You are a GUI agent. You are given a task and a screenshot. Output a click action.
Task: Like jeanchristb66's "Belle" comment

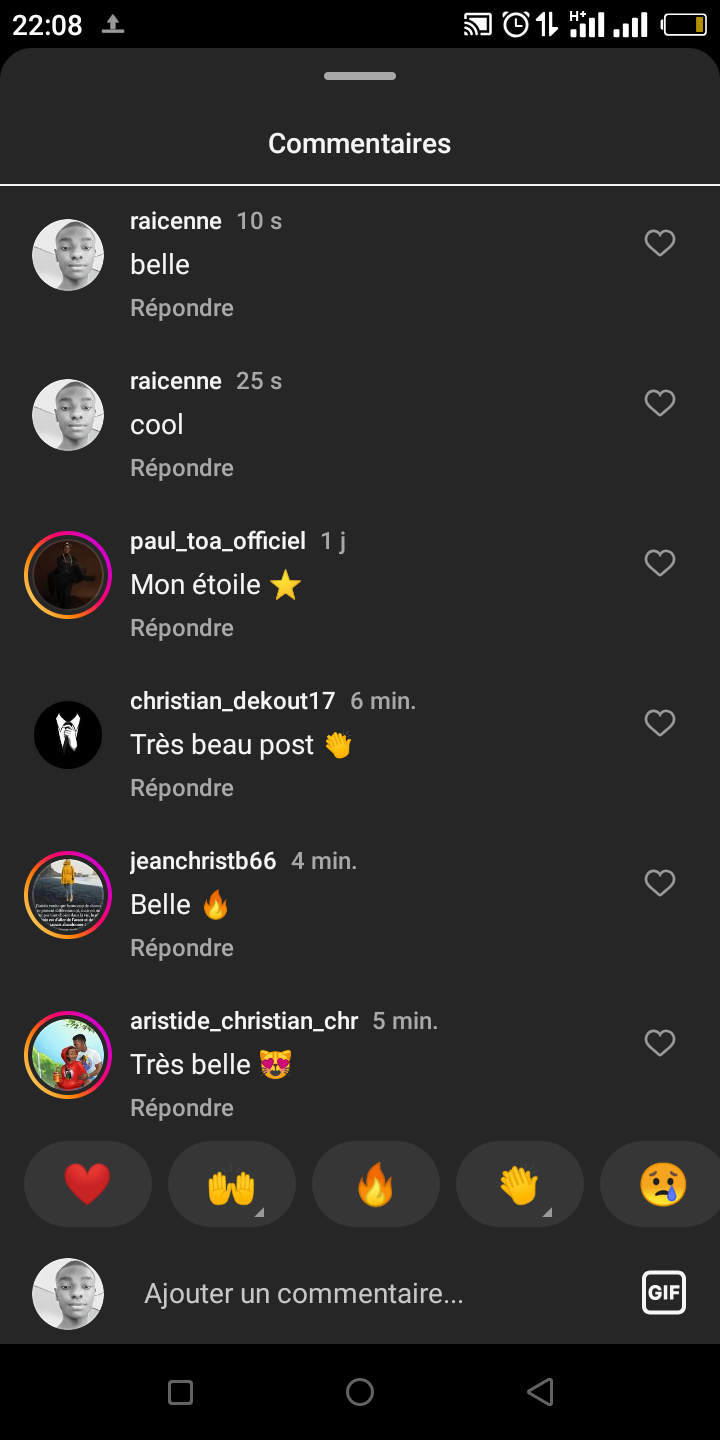click(x=659, y=884)
